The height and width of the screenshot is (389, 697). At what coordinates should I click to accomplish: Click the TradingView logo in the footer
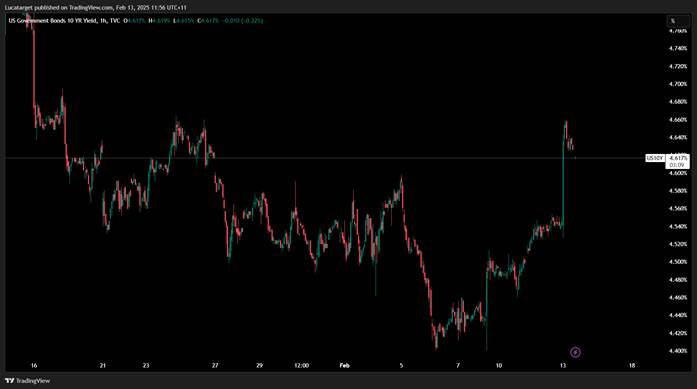[x=28, y=381]
